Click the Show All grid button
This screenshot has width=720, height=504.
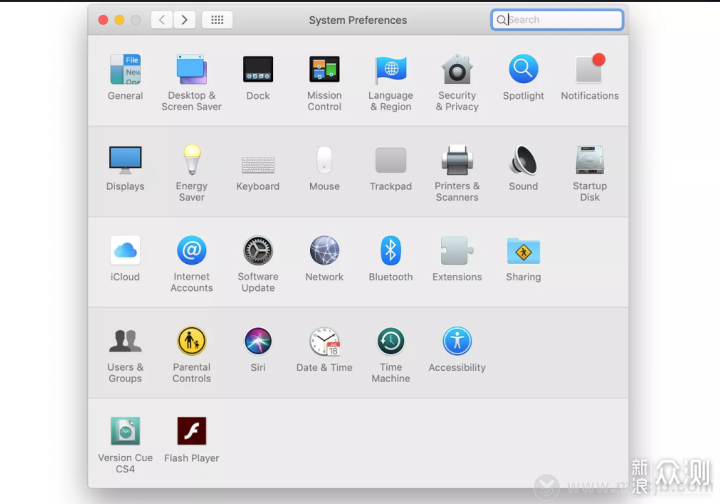point(217,20)
